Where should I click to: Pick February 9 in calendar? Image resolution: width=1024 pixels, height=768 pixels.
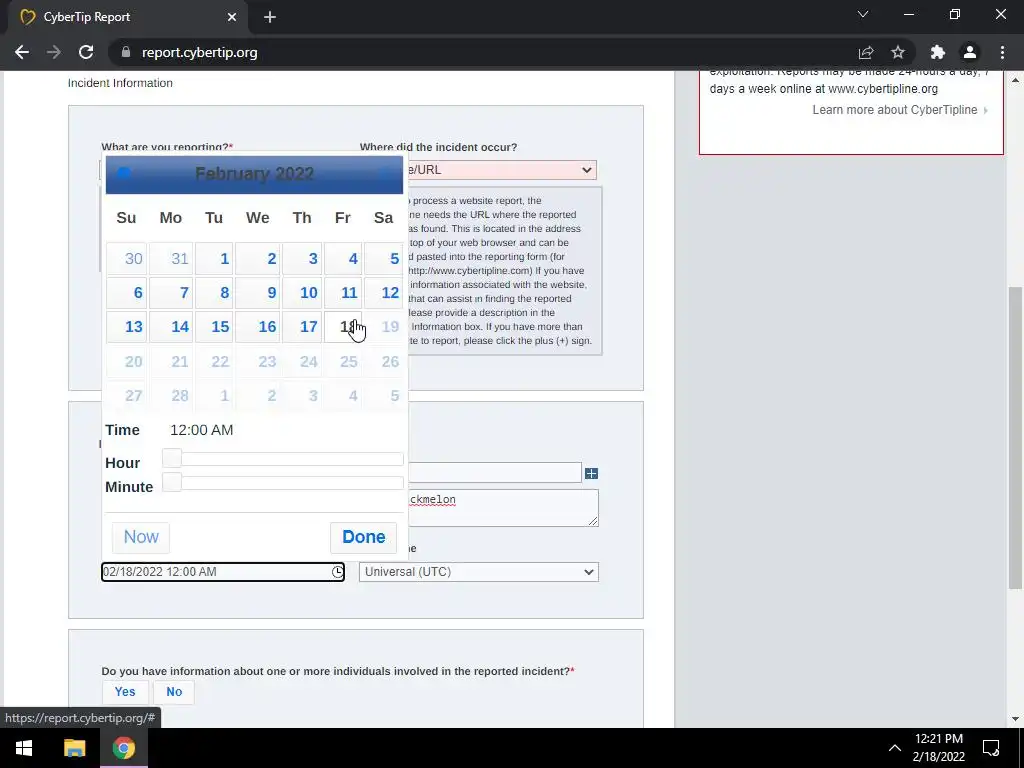tap(257, 293)
